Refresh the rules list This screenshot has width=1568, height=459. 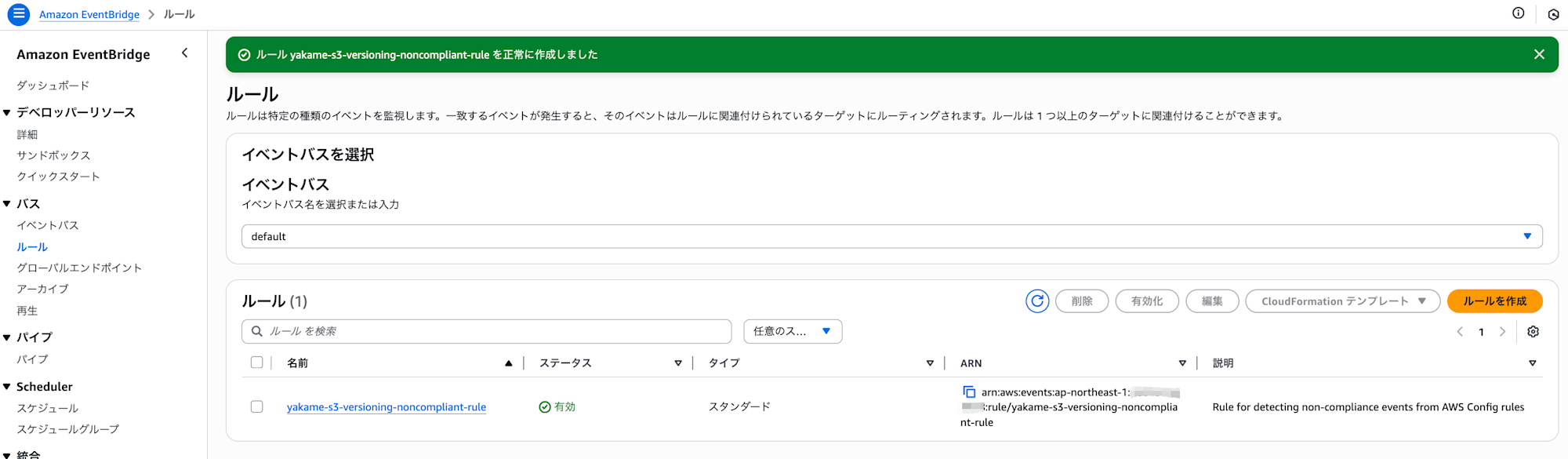(1037, 301)
